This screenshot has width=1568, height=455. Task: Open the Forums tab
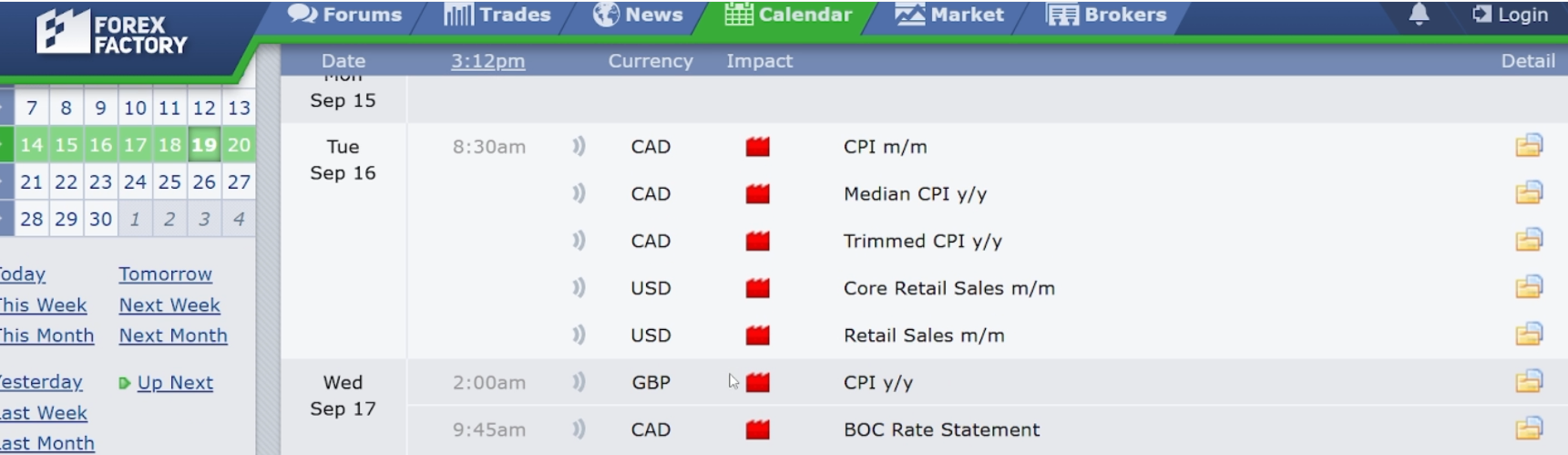[344, 15]
